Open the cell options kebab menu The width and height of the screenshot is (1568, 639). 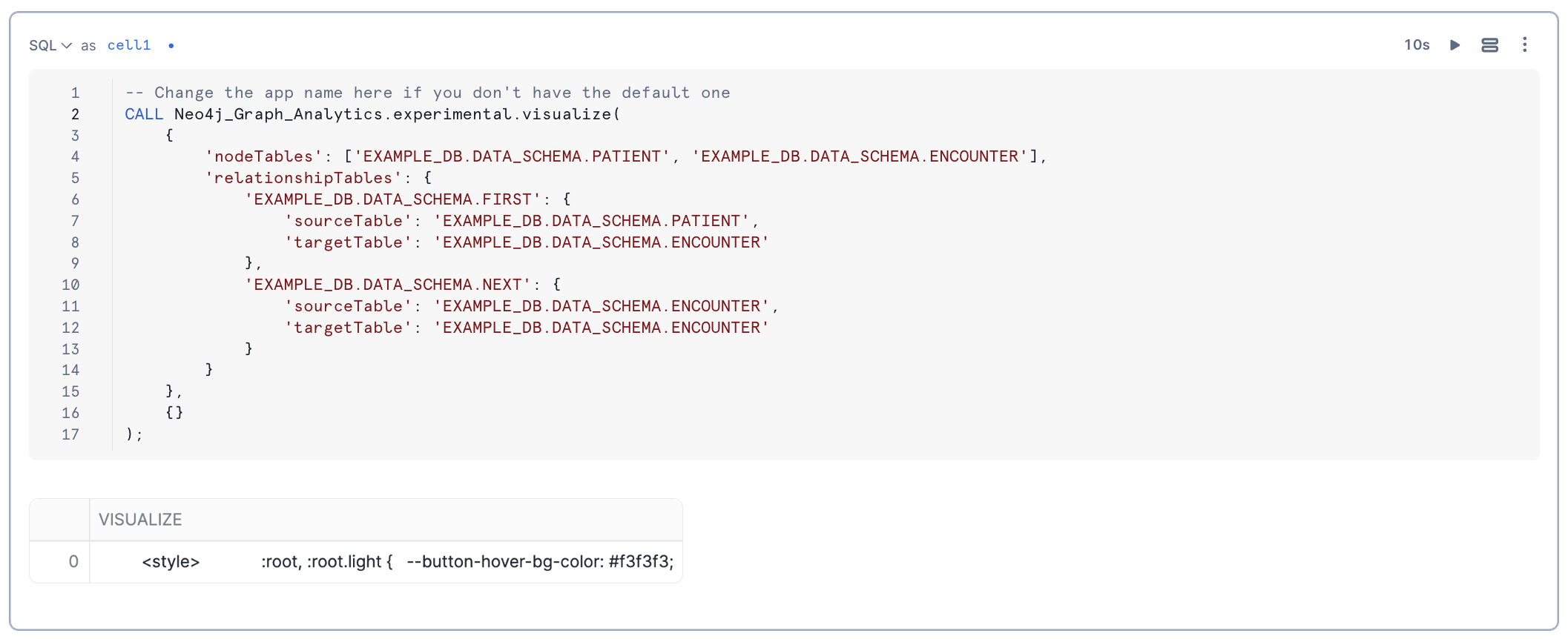coord(1525,45)
